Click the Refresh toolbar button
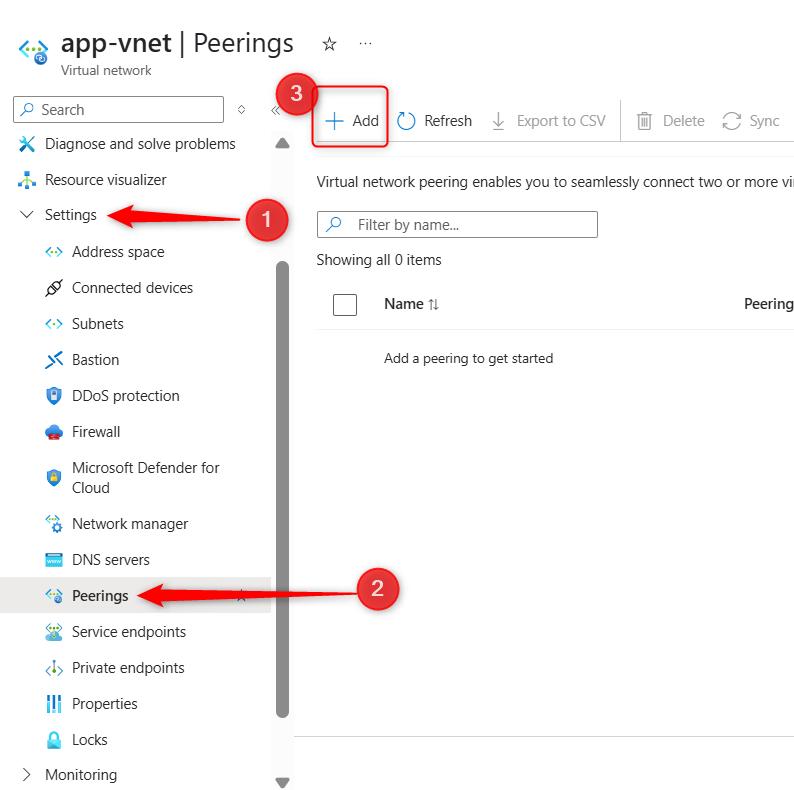 point(434,121)
